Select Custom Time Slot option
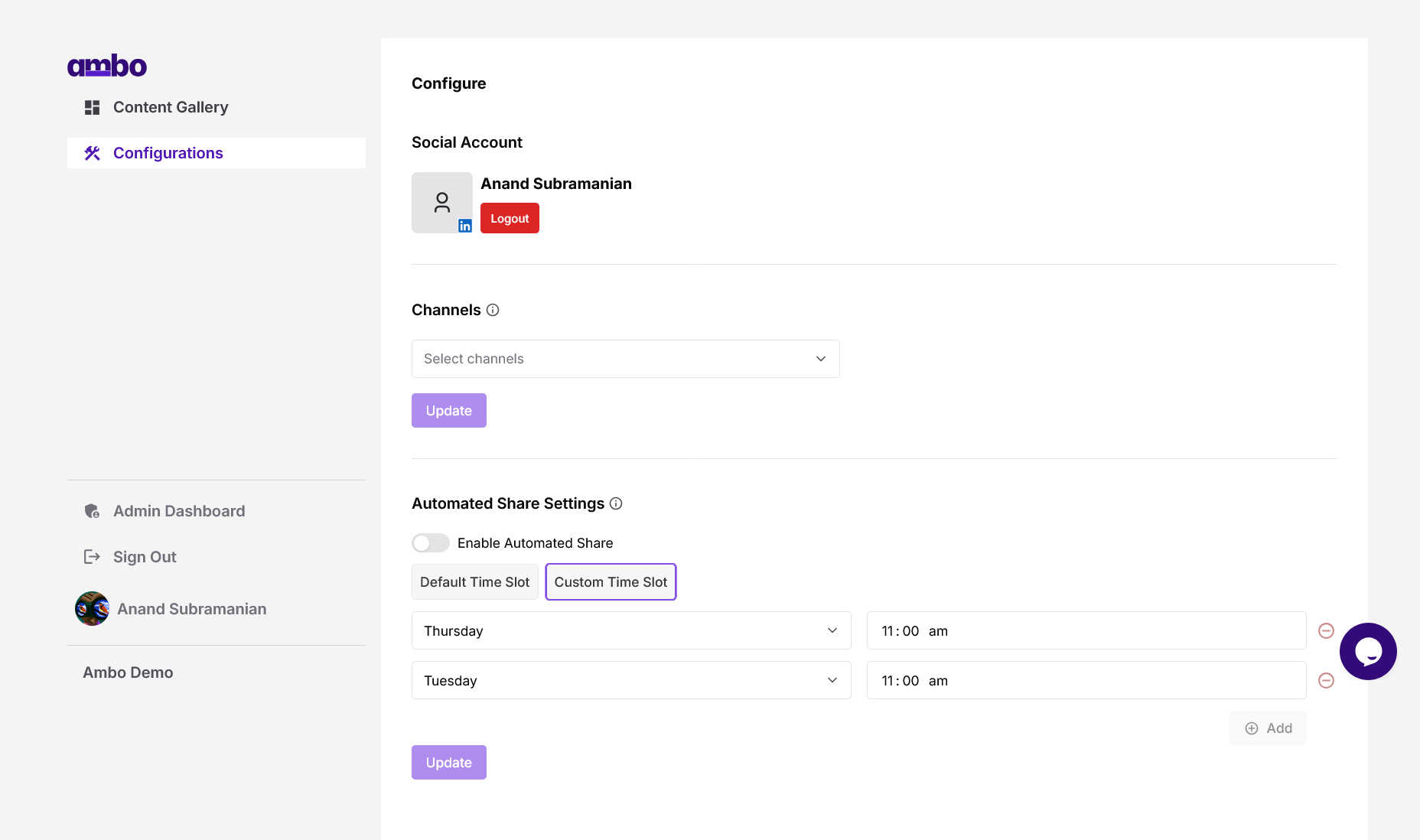 [x=611, y=582]
